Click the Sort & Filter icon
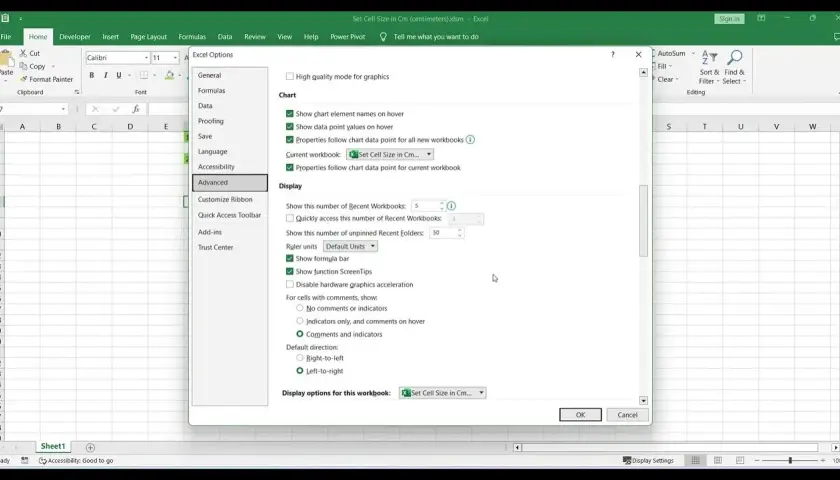Image resolution: width=840 pixels, height=480 pixels. coord(709,58)
